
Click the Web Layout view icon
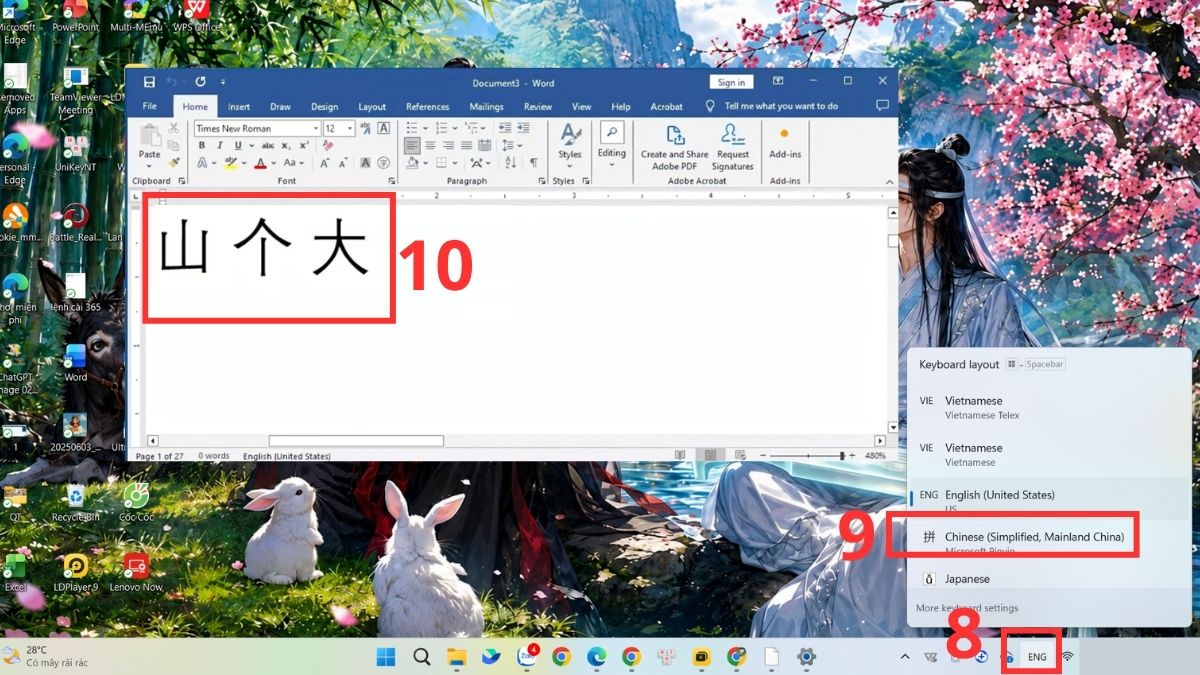[x=738, y=456]
